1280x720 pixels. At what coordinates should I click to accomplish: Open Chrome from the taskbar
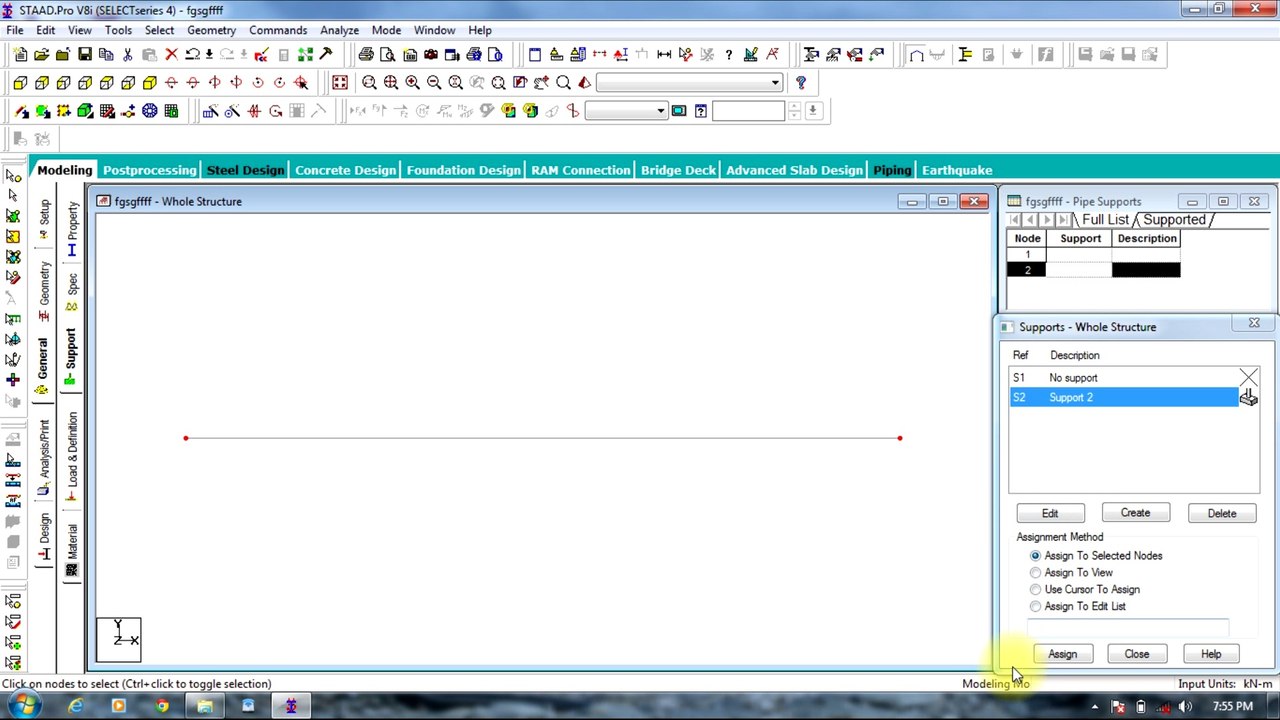click(x=162, y=707)
